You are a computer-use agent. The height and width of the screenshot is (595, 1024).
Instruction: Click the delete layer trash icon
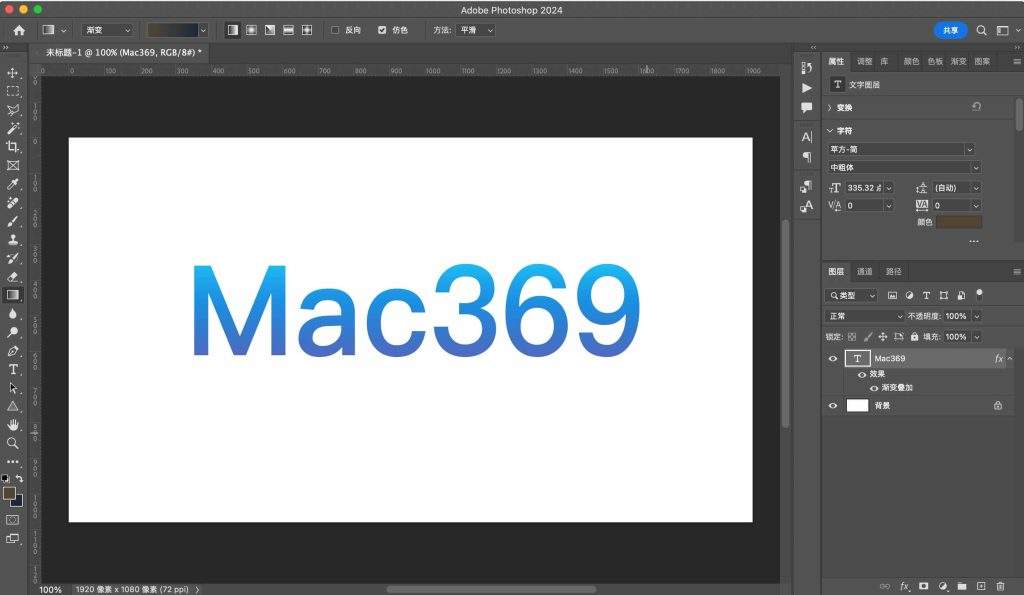(x=1000, y=586)
